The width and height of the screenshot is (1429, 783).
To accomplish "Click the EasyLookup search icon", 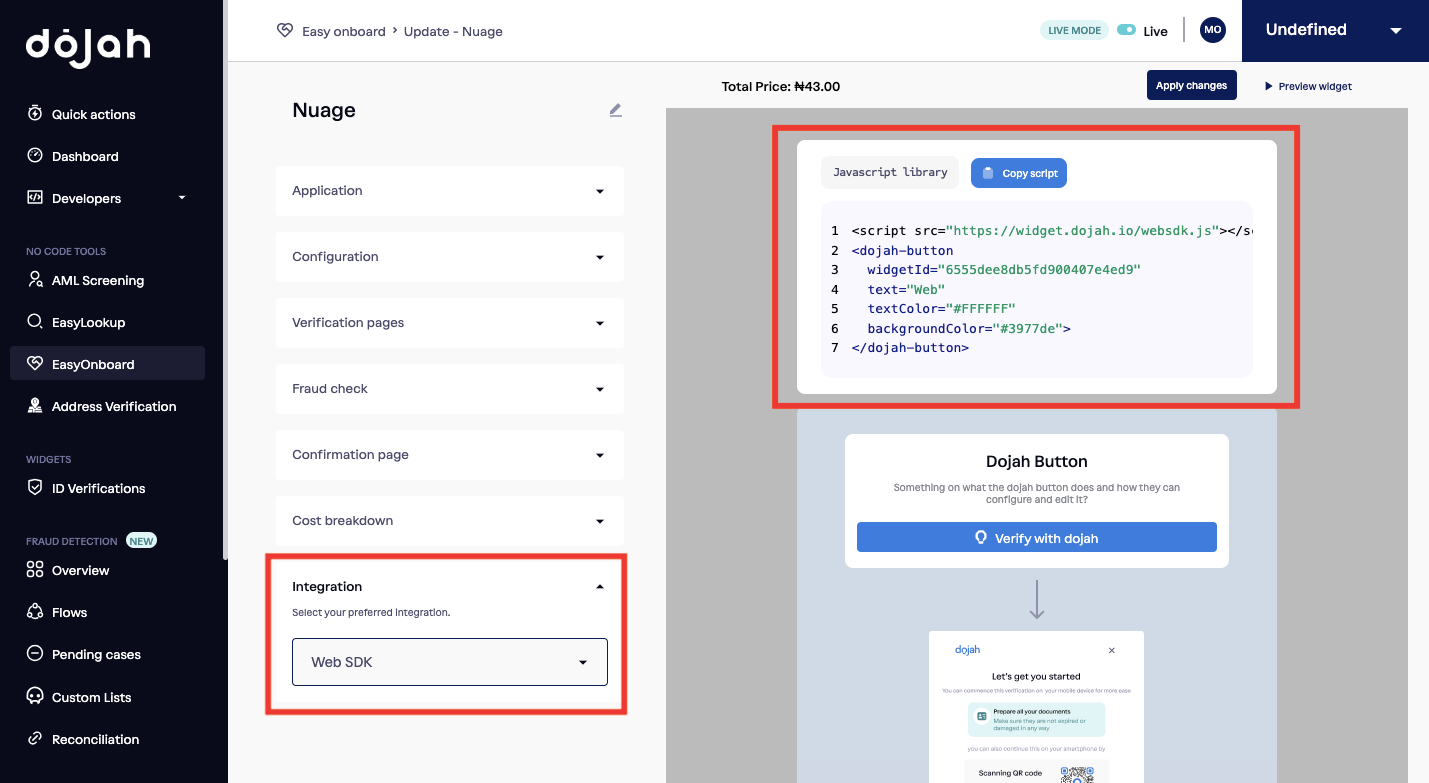I will click(35, 322).
